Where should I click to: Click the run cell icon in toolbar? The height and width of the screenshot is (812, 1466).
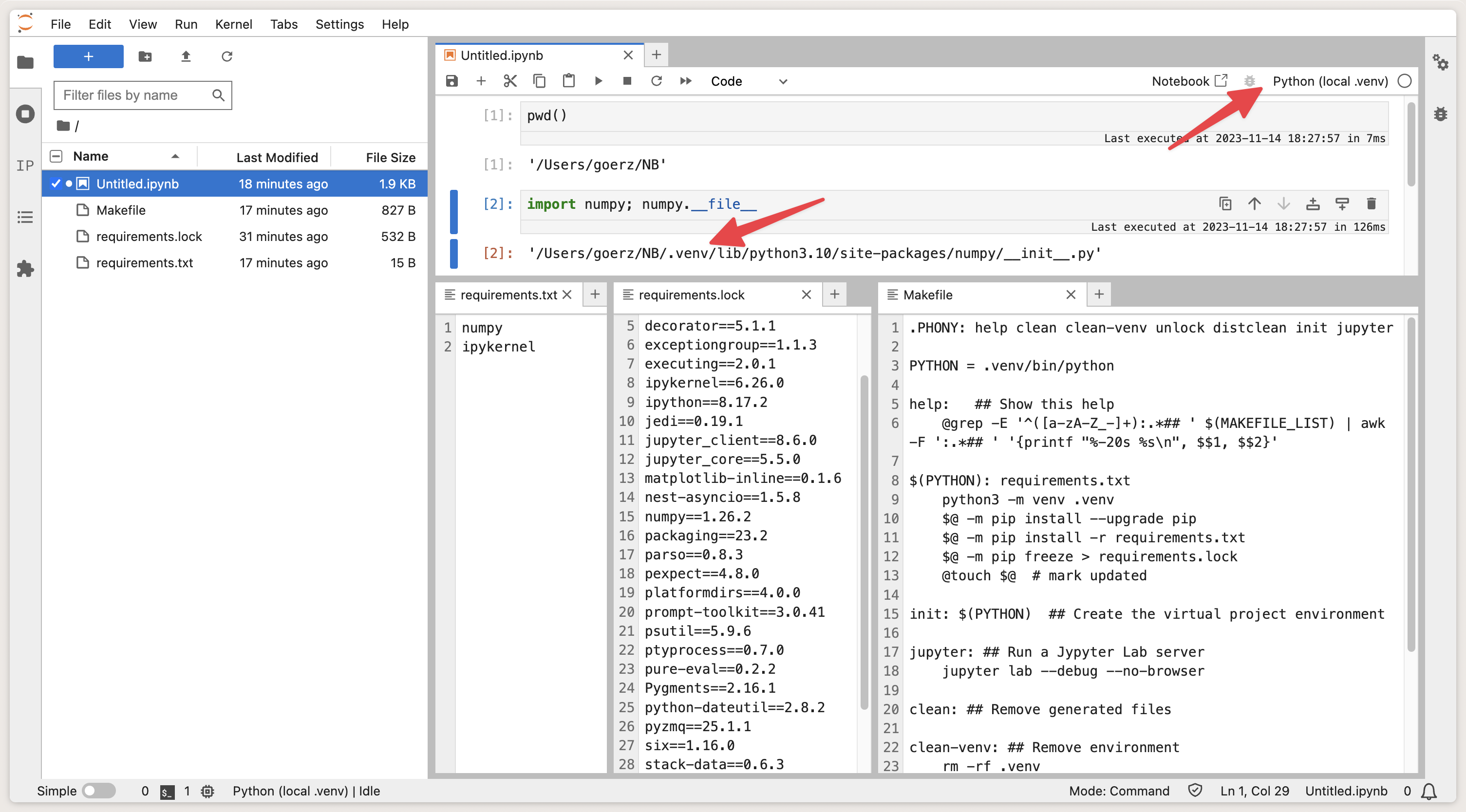click(x=597, y=81)
